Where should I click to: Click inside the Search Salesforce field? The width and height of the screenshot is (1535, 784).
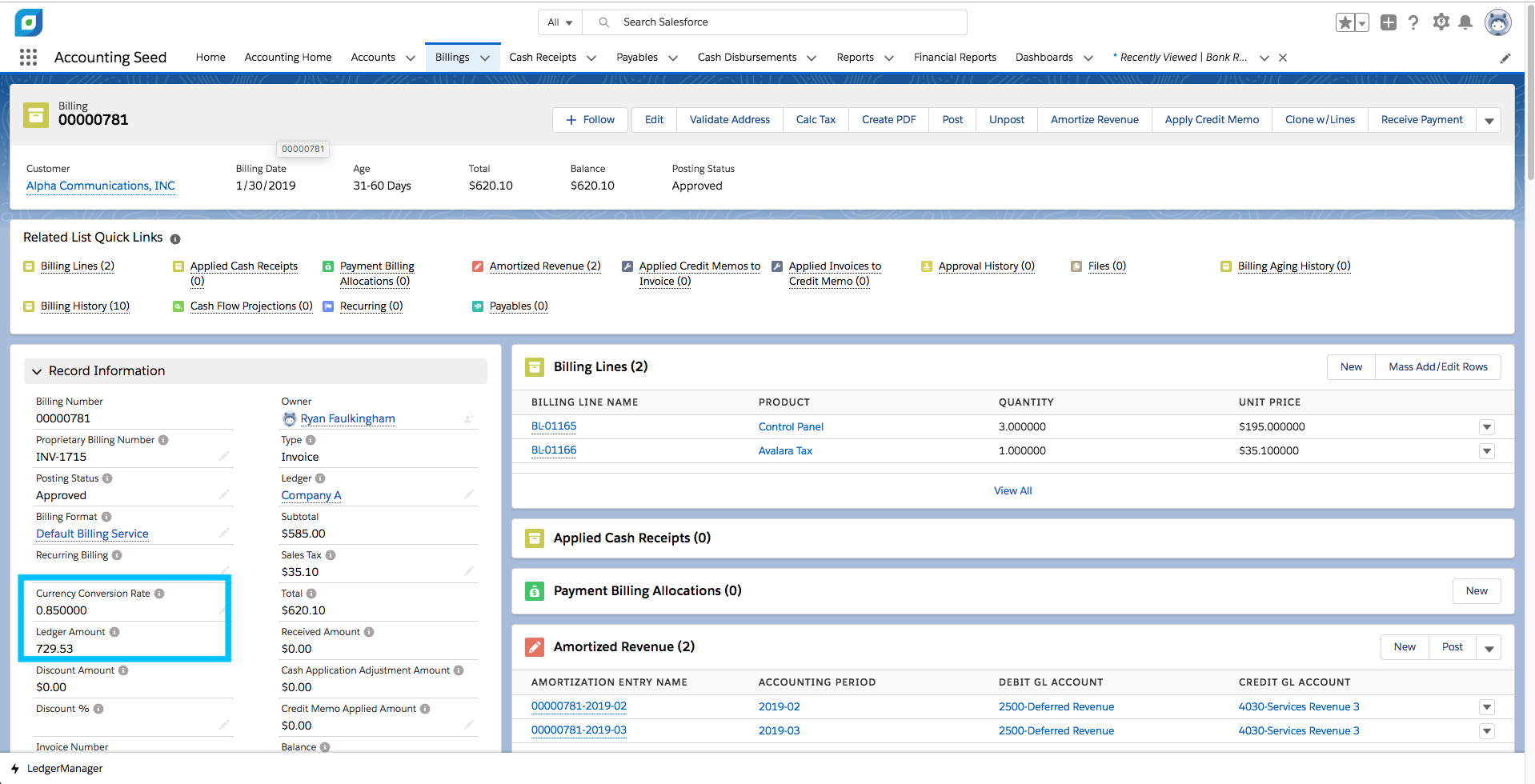pyautogui.click(x=776, y=22)
